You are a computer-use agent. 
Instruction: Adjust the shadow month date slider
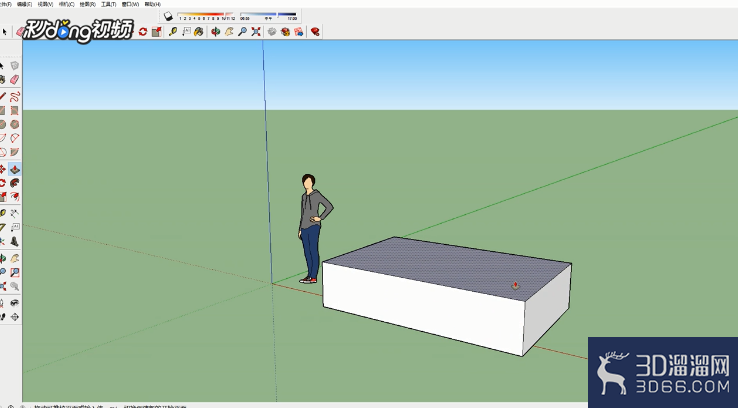[206, 16]
